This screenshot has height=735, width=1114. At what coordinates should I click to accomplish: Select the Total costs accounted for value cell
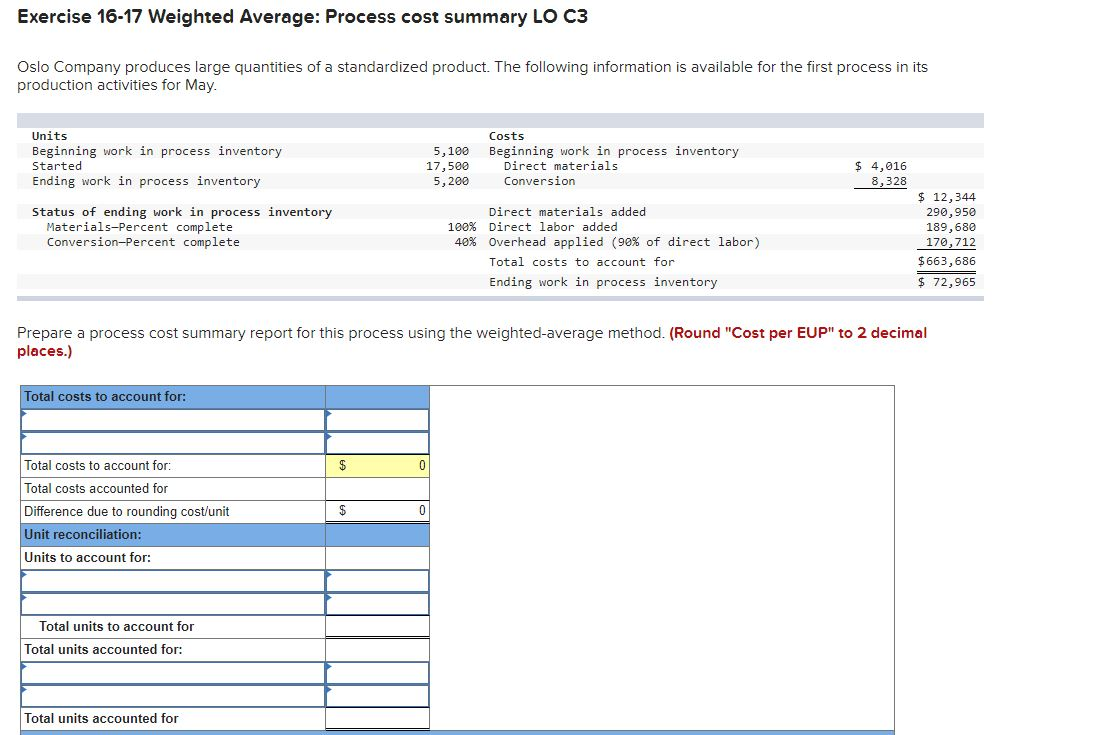(377, 487)
